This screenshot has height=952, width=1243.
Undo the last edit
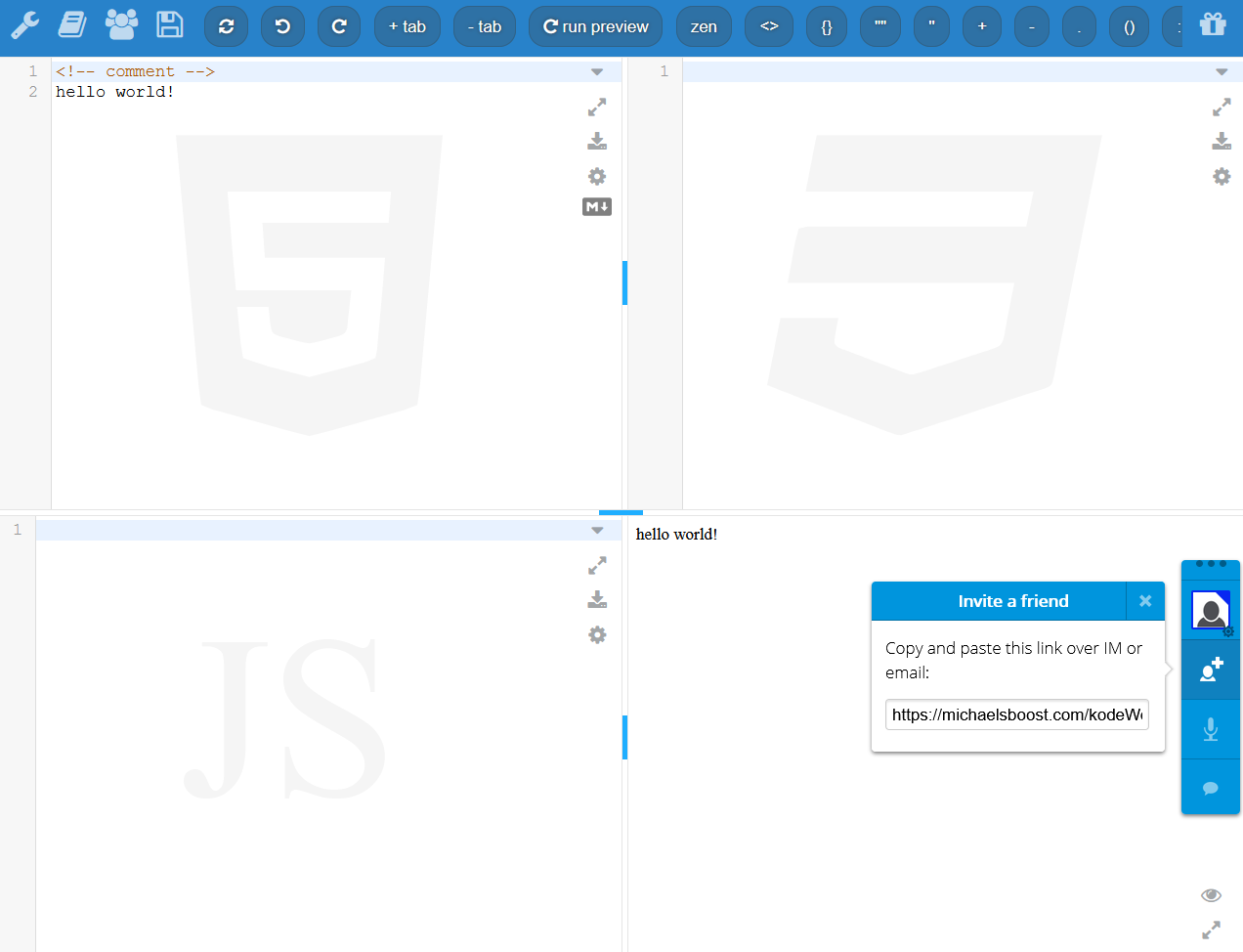[283, 26]
